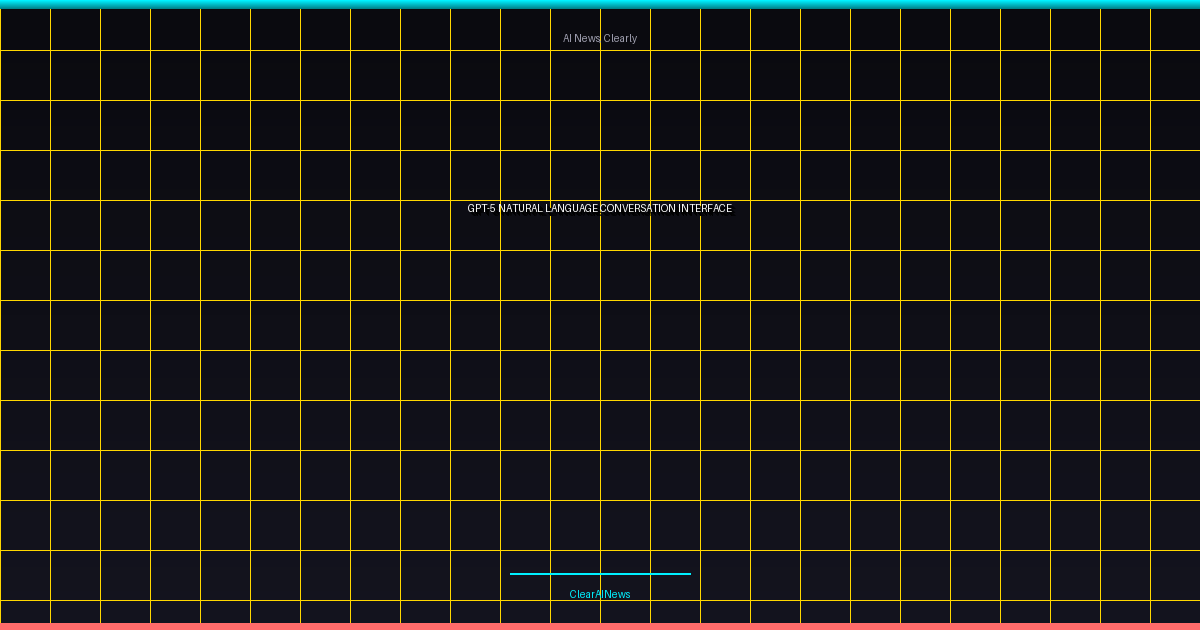
Task: Click the coral red bar along the bottom edge
Action: (x=600, y=626)
